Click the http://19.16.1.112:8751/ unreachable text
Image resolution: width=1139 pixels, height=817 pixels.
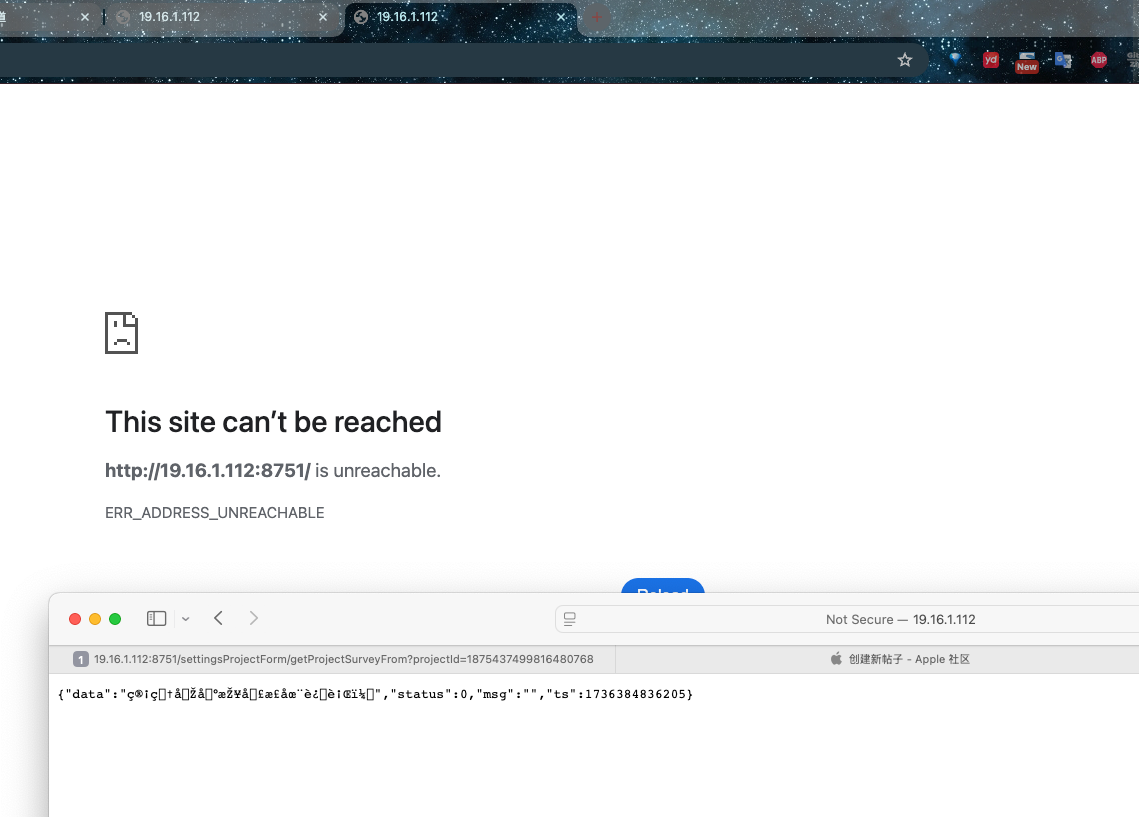pyautogui.click(x=272, y=471)
